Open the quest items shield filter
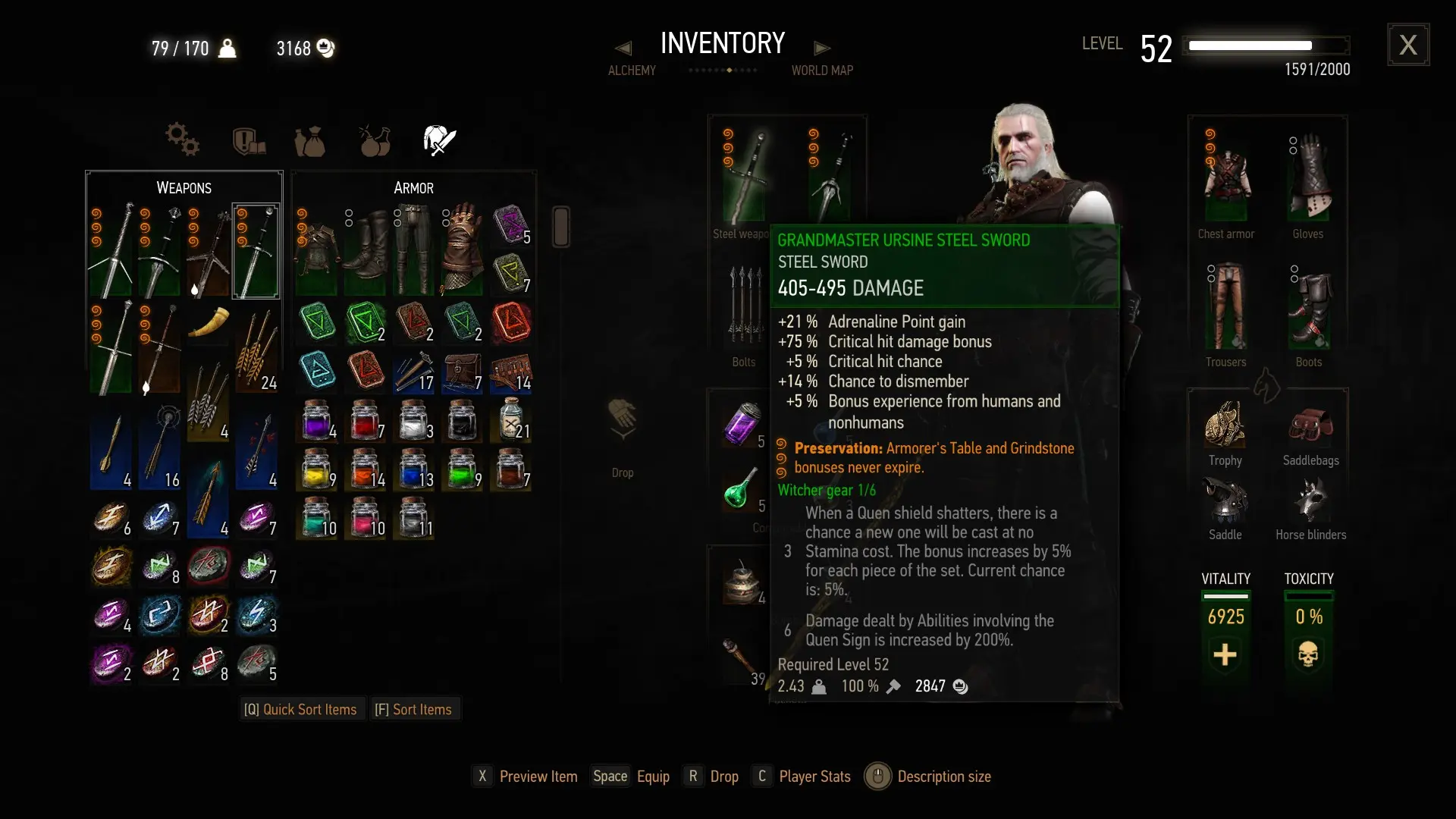This screenshot has width=1456, height=819. 249,140
